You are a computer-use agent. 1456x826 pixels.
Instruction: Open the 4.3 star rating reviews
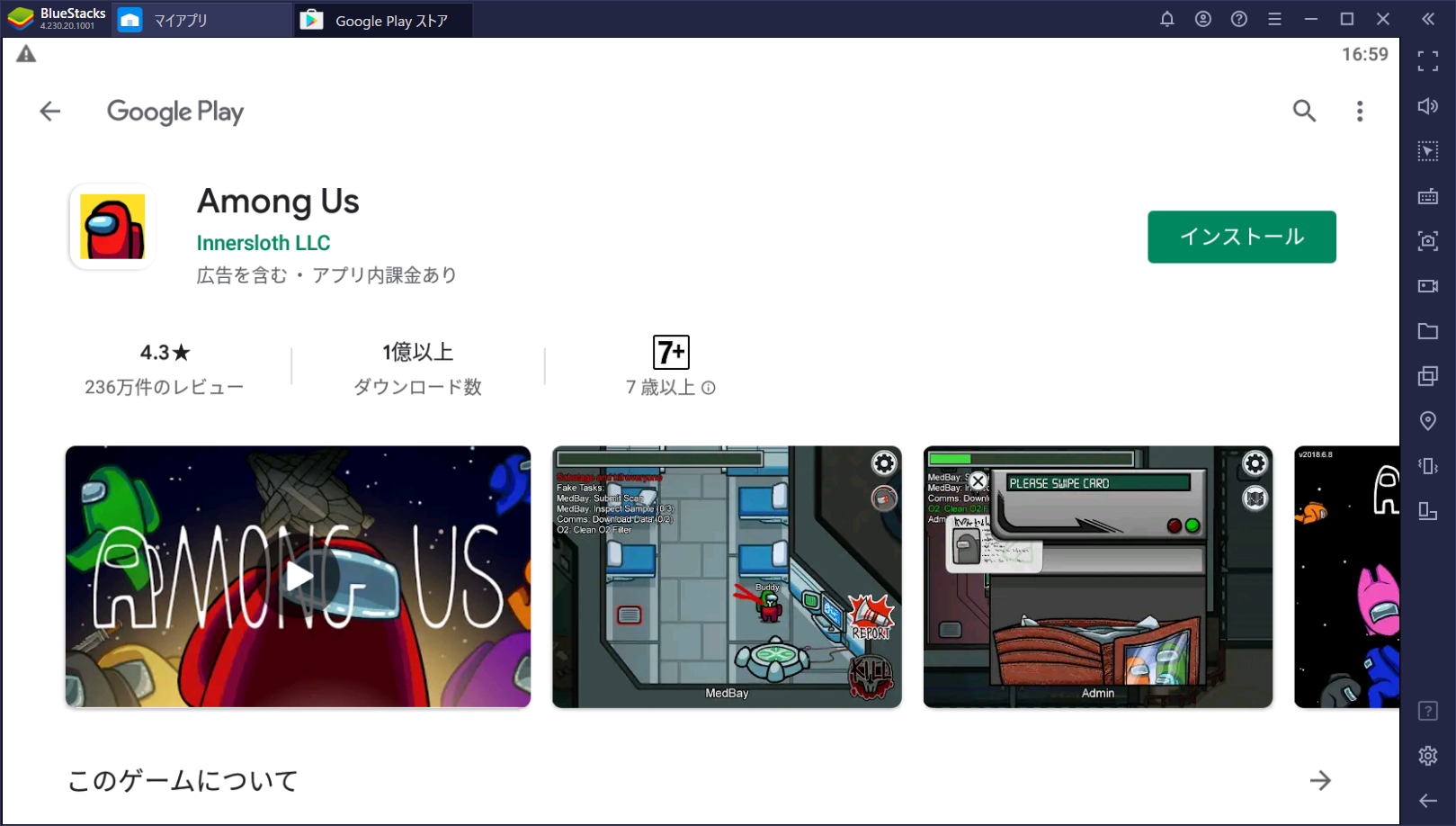165,352
